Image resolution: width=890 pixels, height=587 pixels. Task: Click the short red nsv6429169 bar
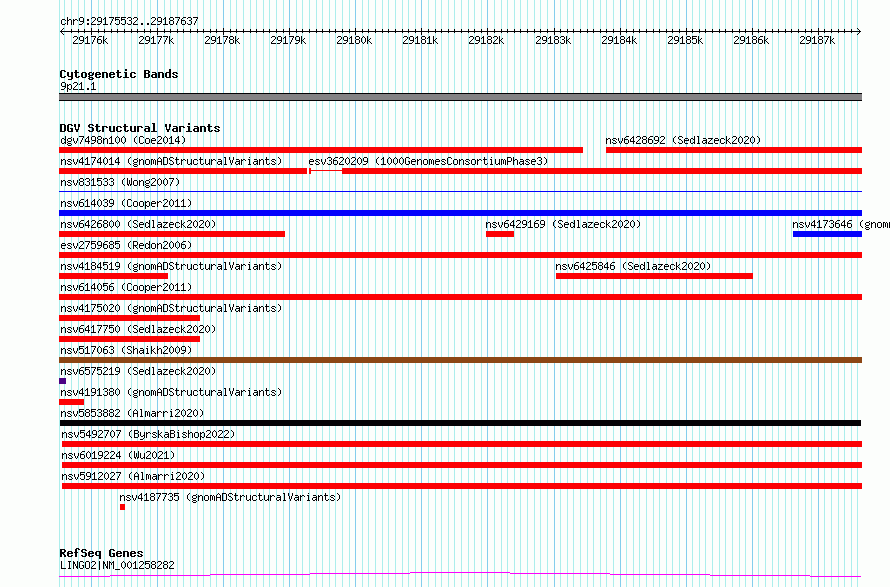(500, 234)
